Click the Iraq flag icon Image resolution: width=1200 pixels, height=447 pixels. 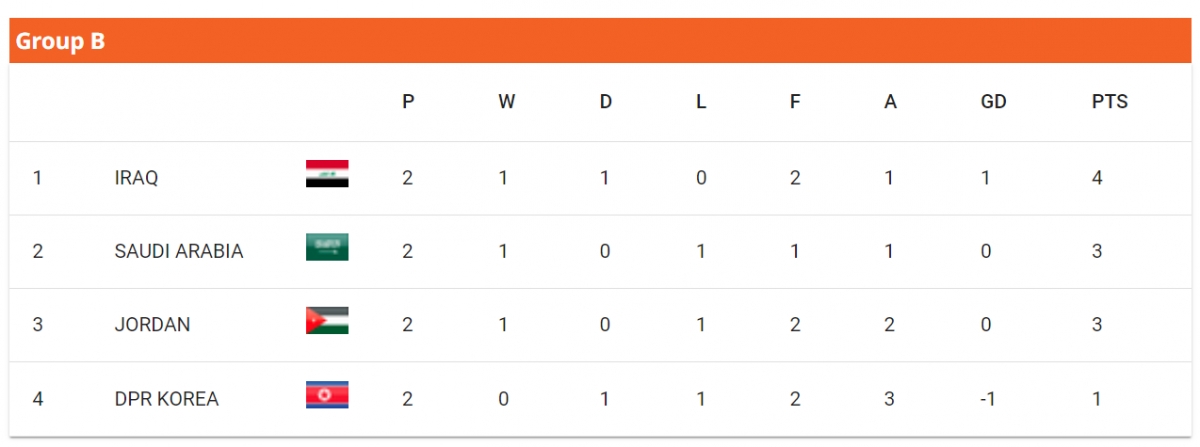pos(327,174)
